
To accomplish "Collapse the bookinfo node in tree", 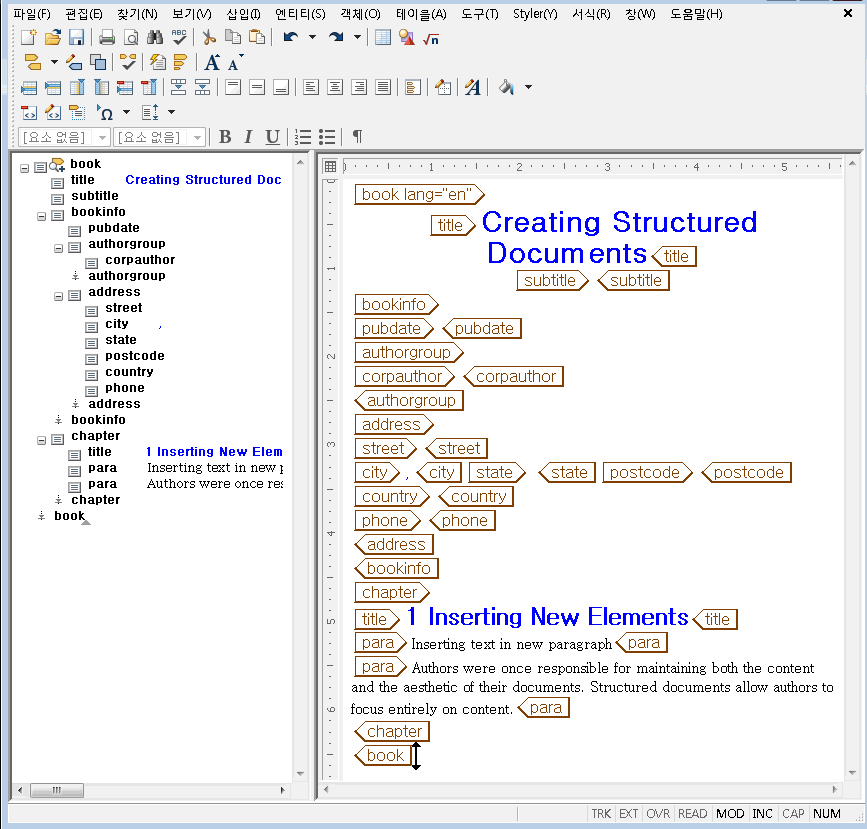I will click(x=41, y=216).
